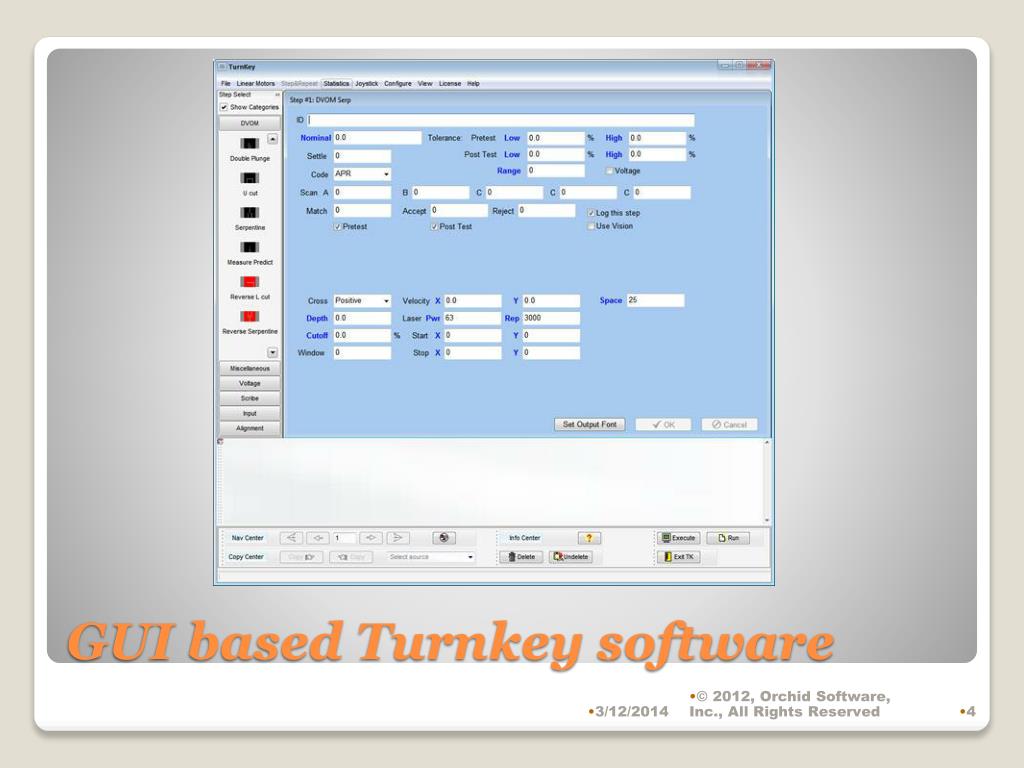
Task: Click the Set Output Font button
Action: click(589, 425)
